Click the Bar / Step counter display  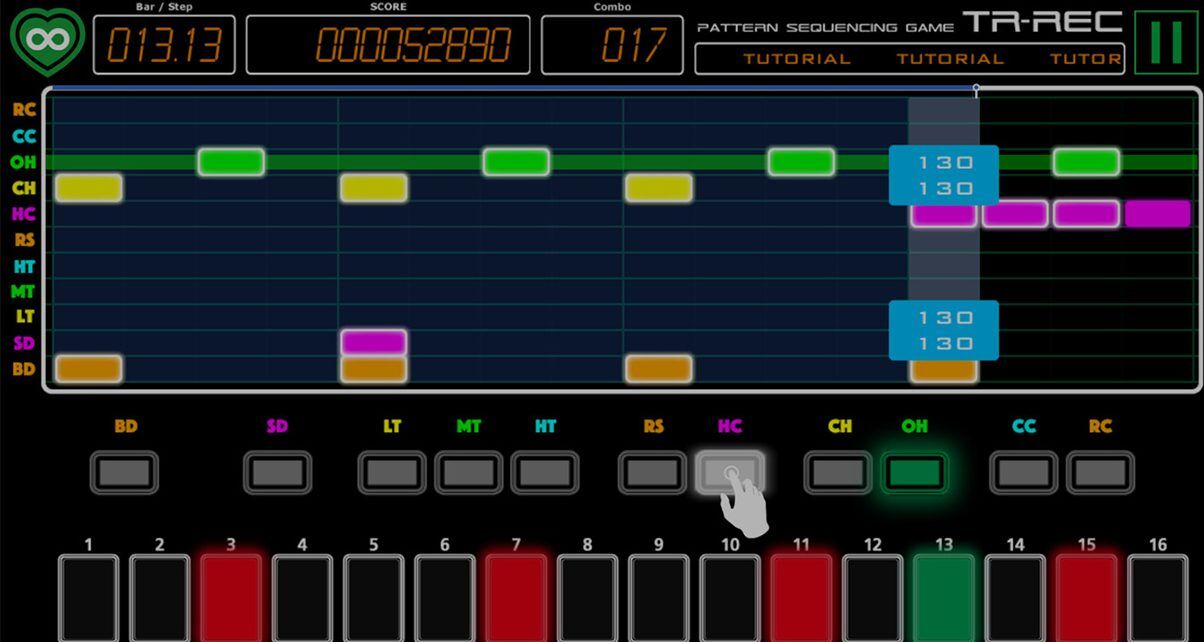pos(165,45)
